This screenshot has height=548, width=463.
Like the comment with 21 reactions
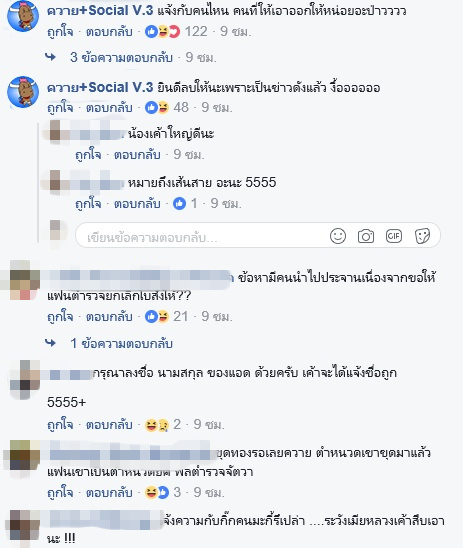point(60,316)
